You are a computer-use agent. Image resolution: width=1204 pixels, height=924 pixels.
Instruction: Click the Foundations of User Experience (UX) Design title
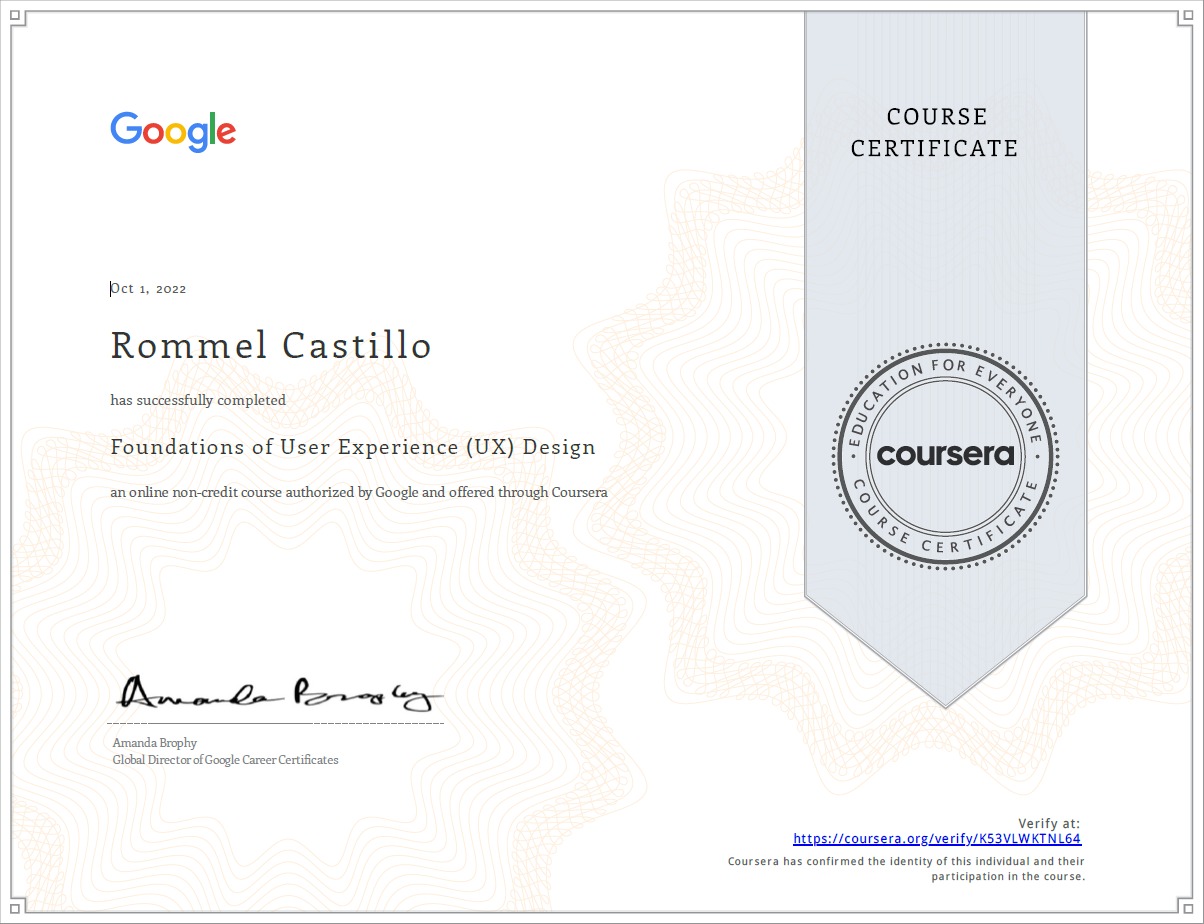353,447
